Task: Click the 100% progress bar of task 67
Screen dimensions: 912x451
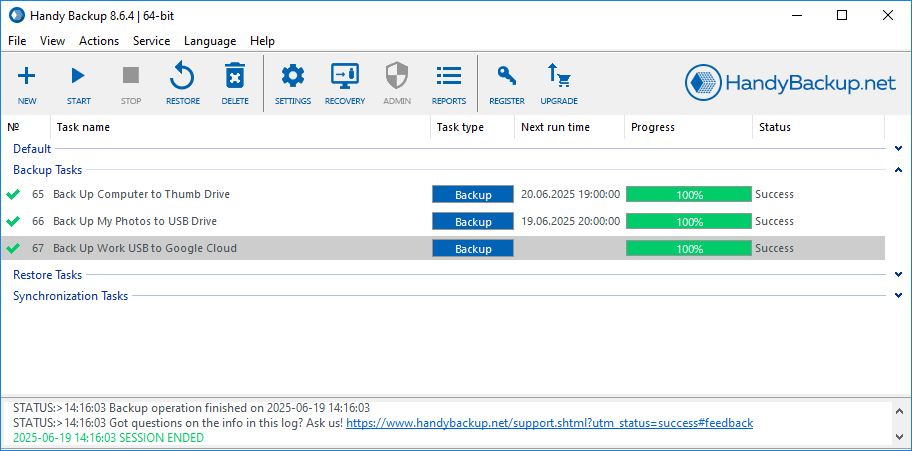Action: [x=689, y=248]
